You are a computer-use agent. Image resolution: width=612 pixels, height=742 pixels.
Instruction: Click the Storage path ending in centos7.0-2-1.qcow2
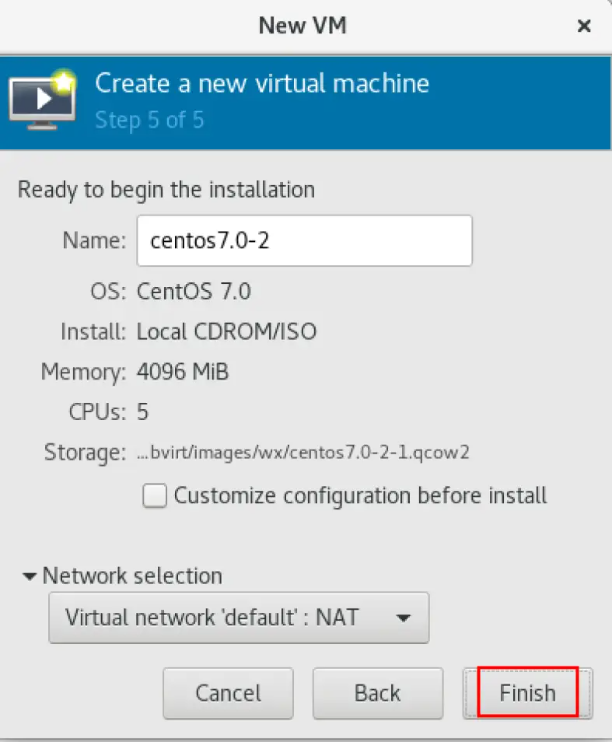(303, 452)
